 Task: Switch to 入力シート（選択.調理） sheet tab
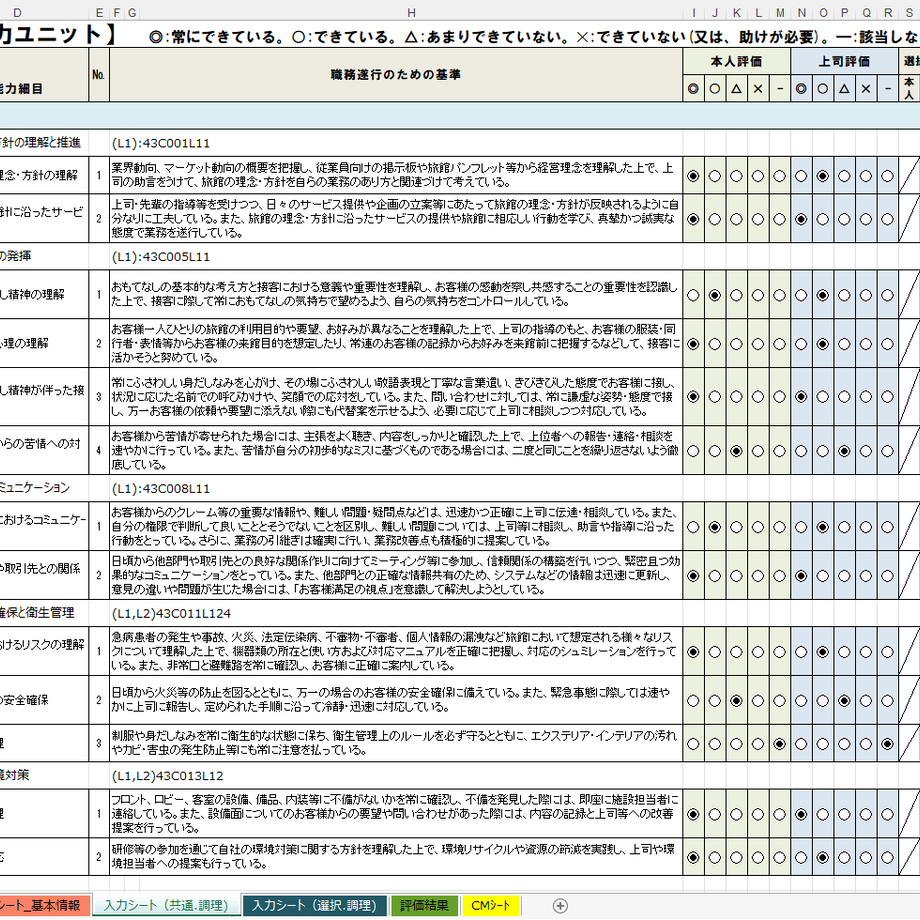pyautogui.click(x=314, y=905)
